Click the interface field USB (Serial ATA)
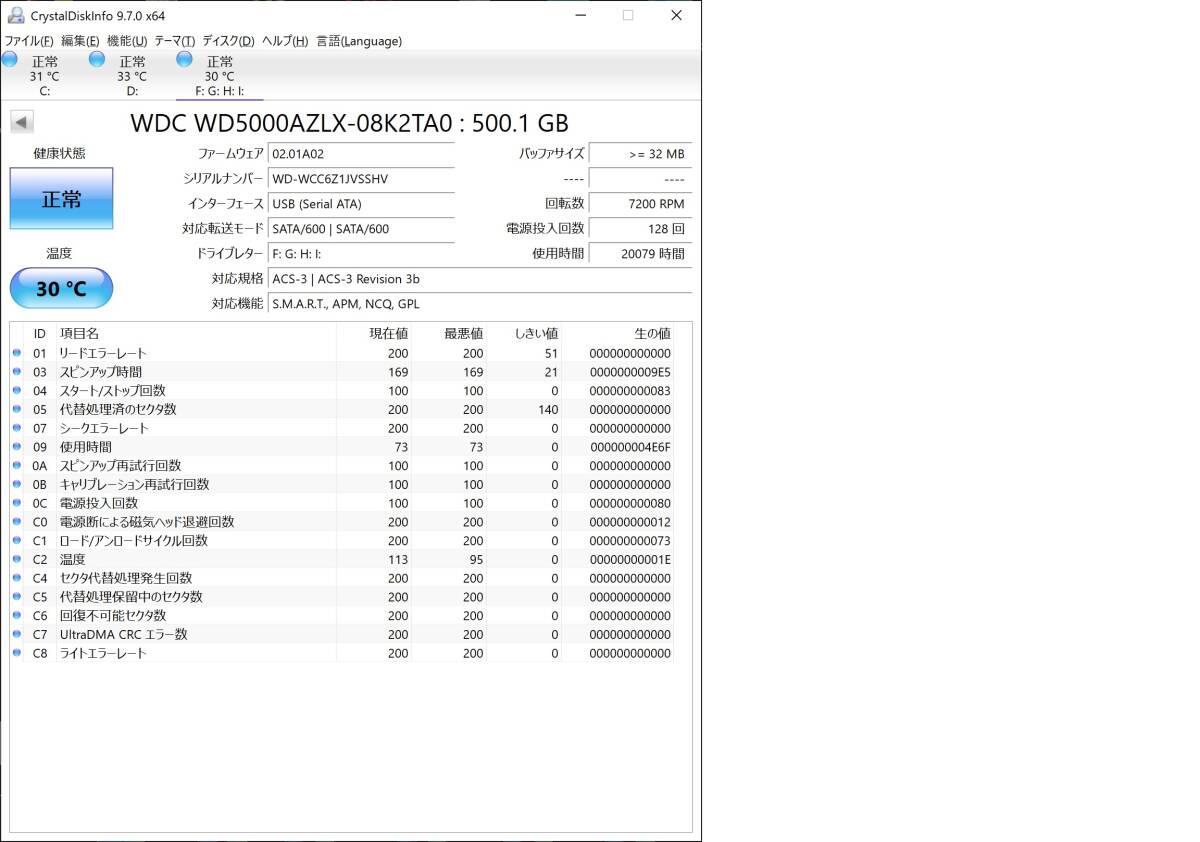 point(361,204)
